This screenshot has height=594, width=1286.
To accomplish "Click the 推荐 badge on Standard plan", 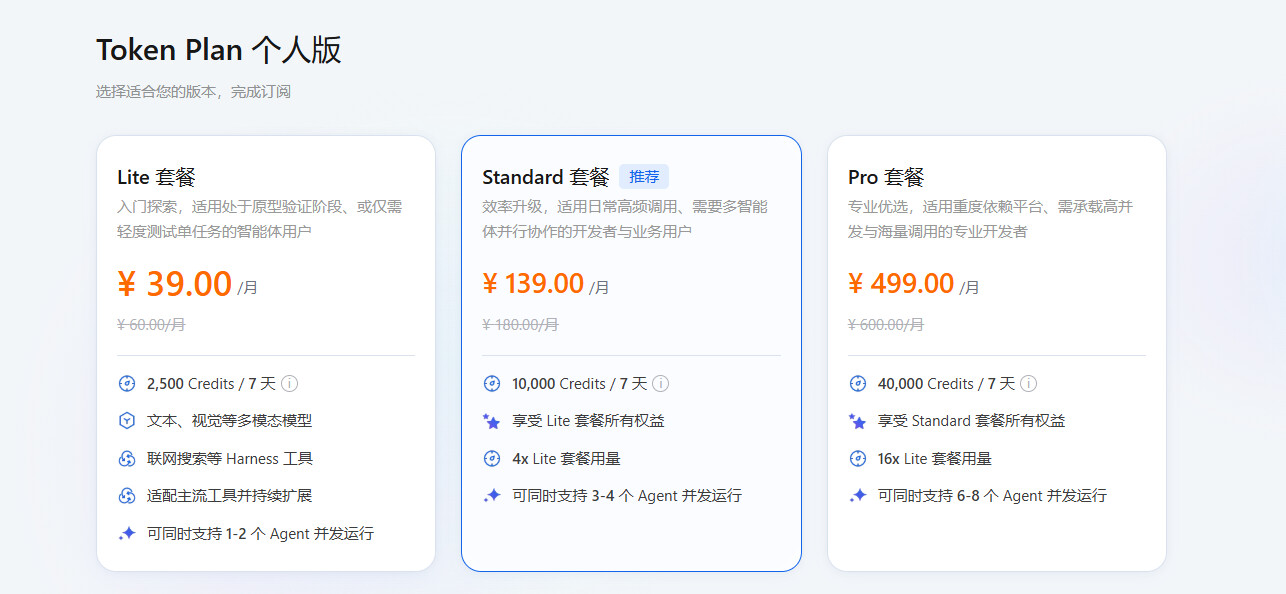I will (x=644, y=177).
